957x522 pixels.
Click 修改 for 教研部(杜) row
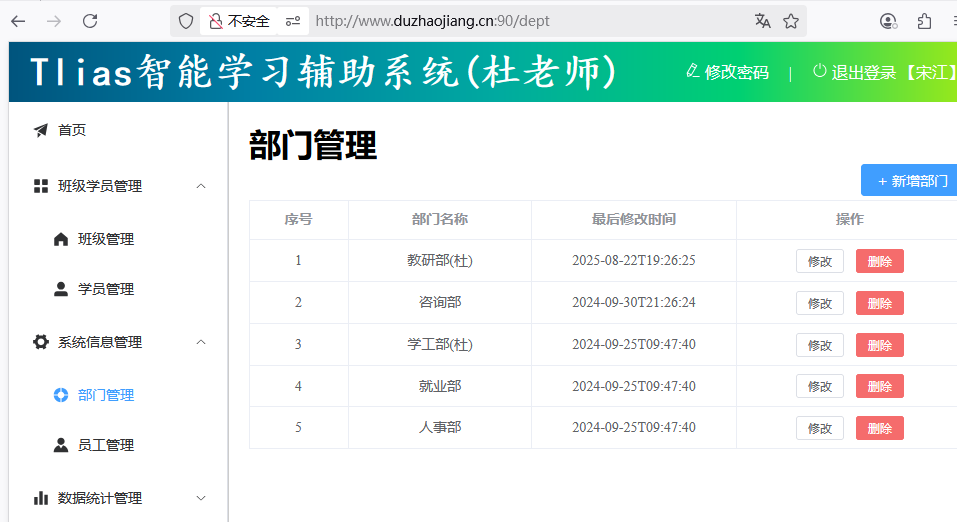(x=819, y=261)
